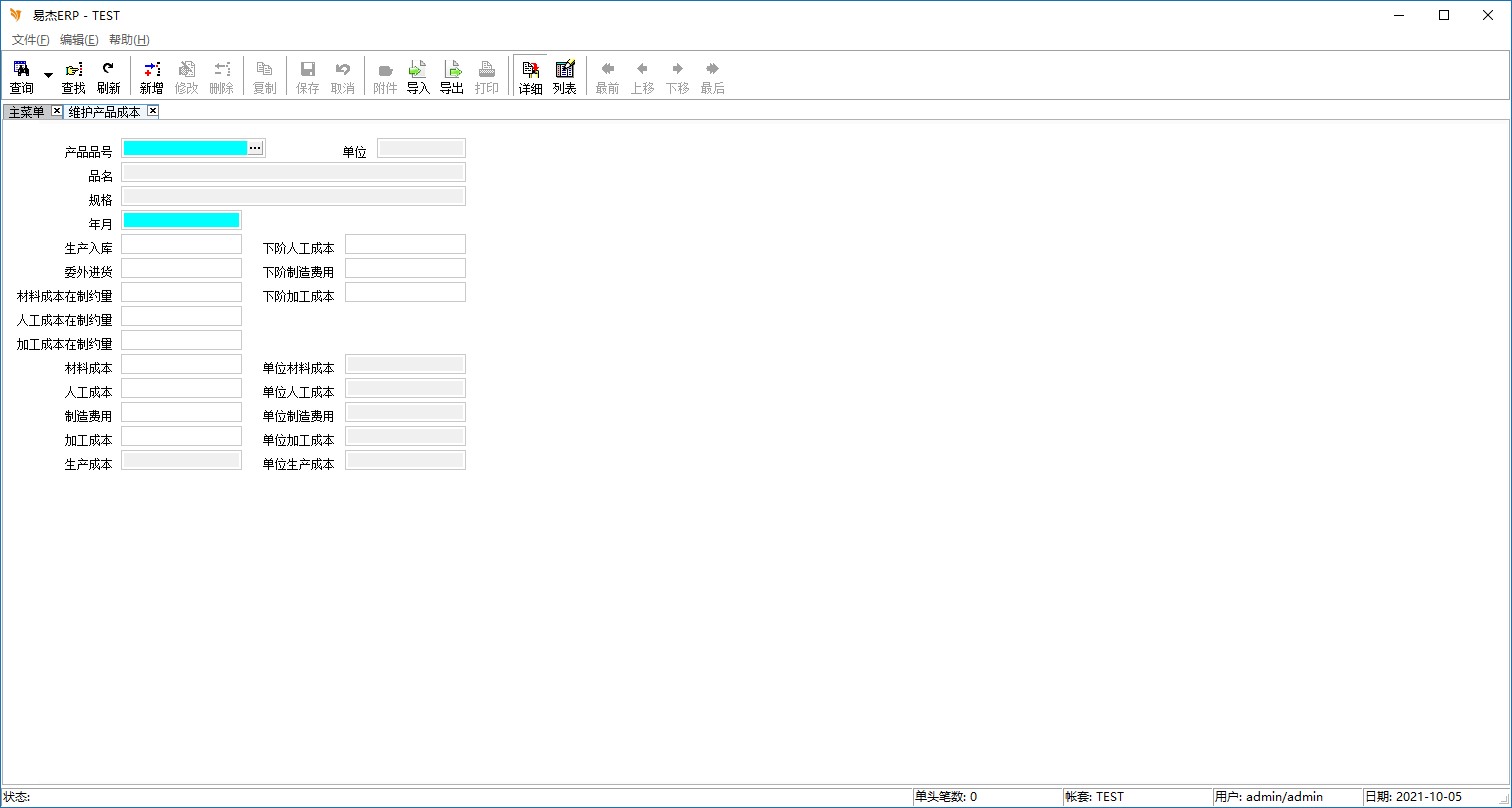This screenshot has width=1512, height=808.
Task: Open the 文件(F) menu
Action: click(31, 40)
